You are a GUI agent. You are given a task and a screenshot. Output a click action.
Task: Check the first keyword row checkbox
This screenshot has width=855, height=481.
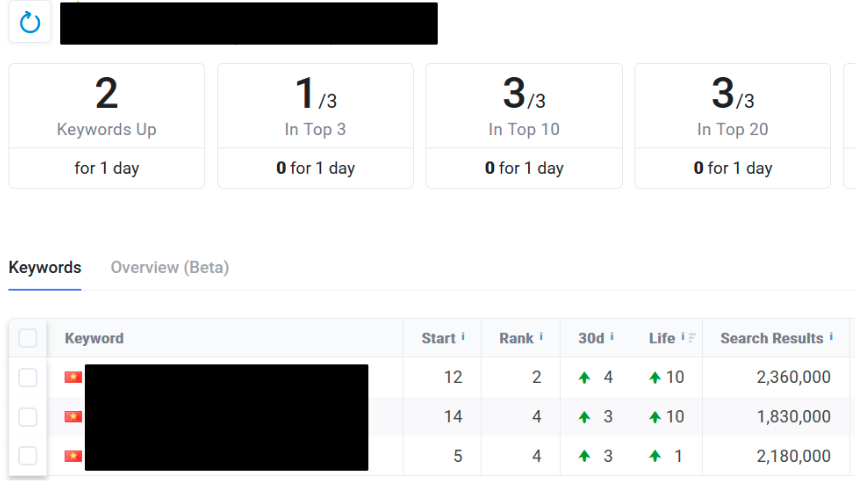point(28,377)
